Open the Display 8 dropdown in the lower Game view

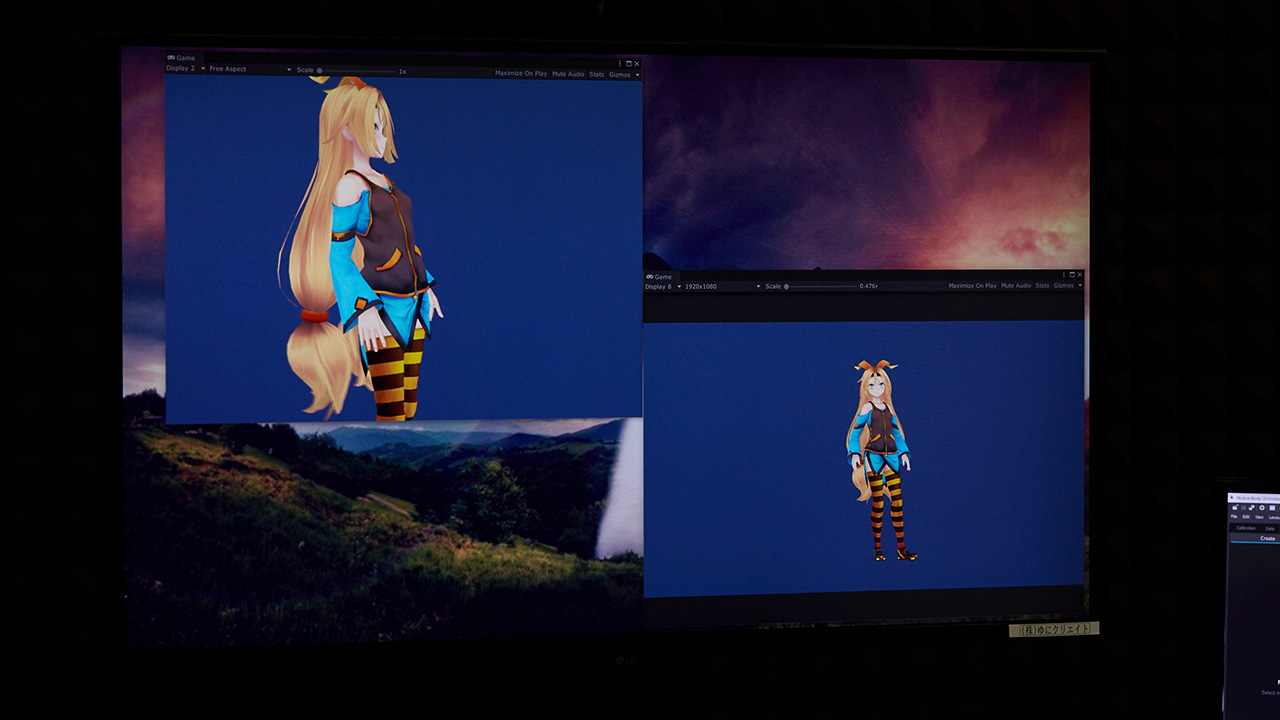tap(663, 287)
